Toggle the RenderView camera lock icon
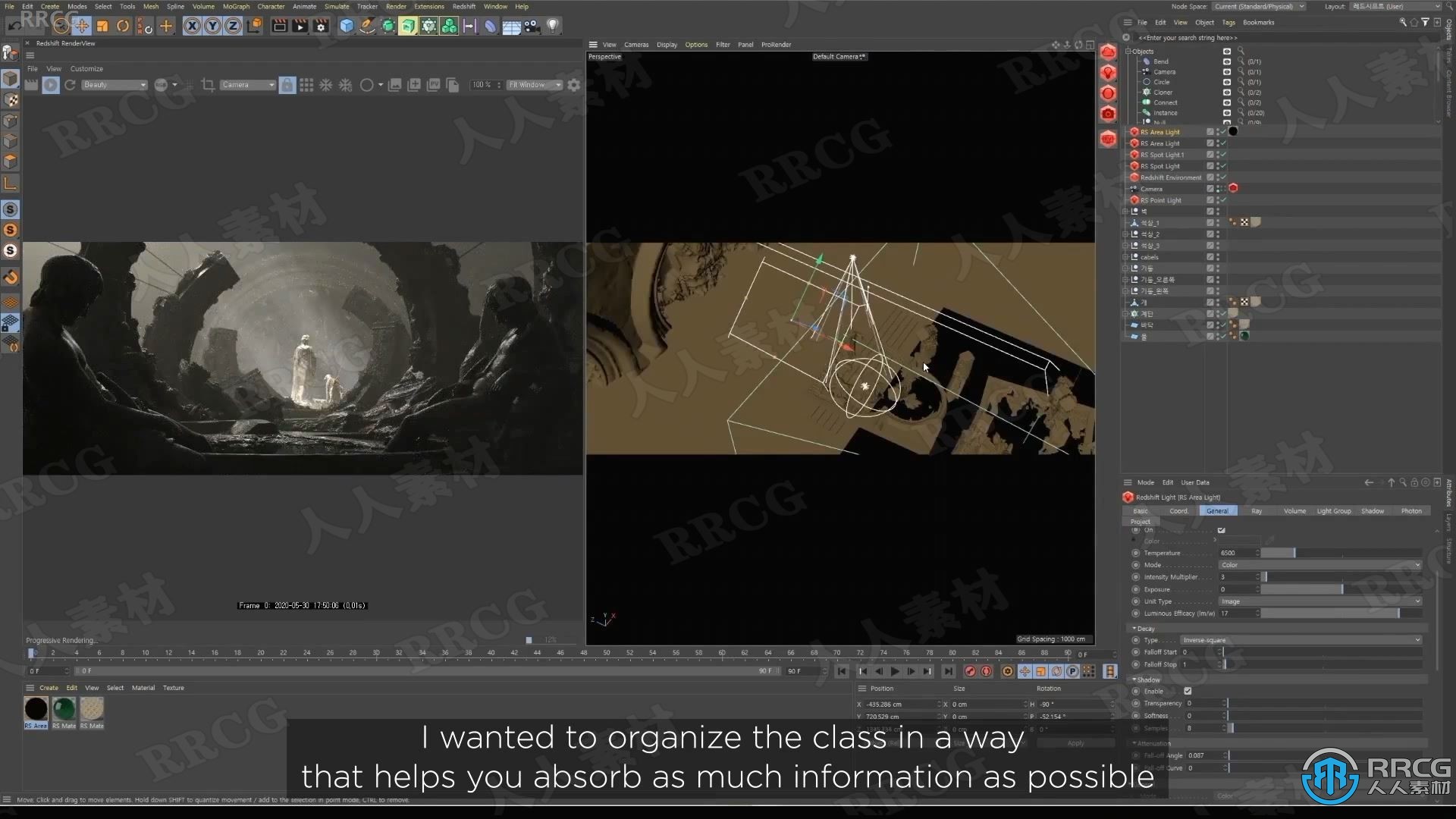 point(287,85)
